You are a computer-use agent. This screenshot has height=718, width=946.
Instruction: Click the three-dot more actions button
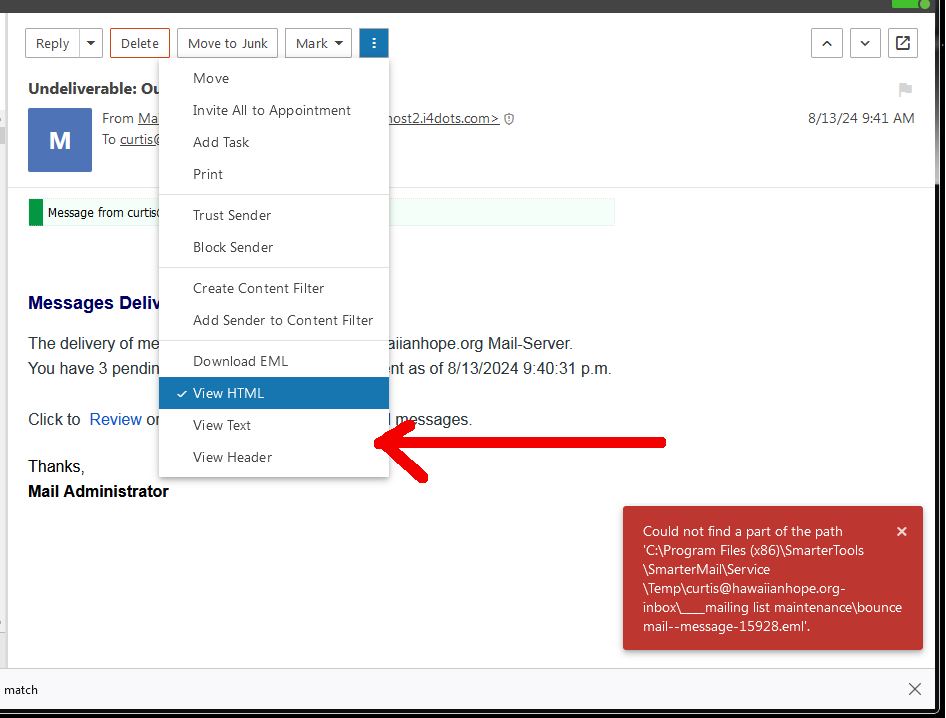click(373, 43)
